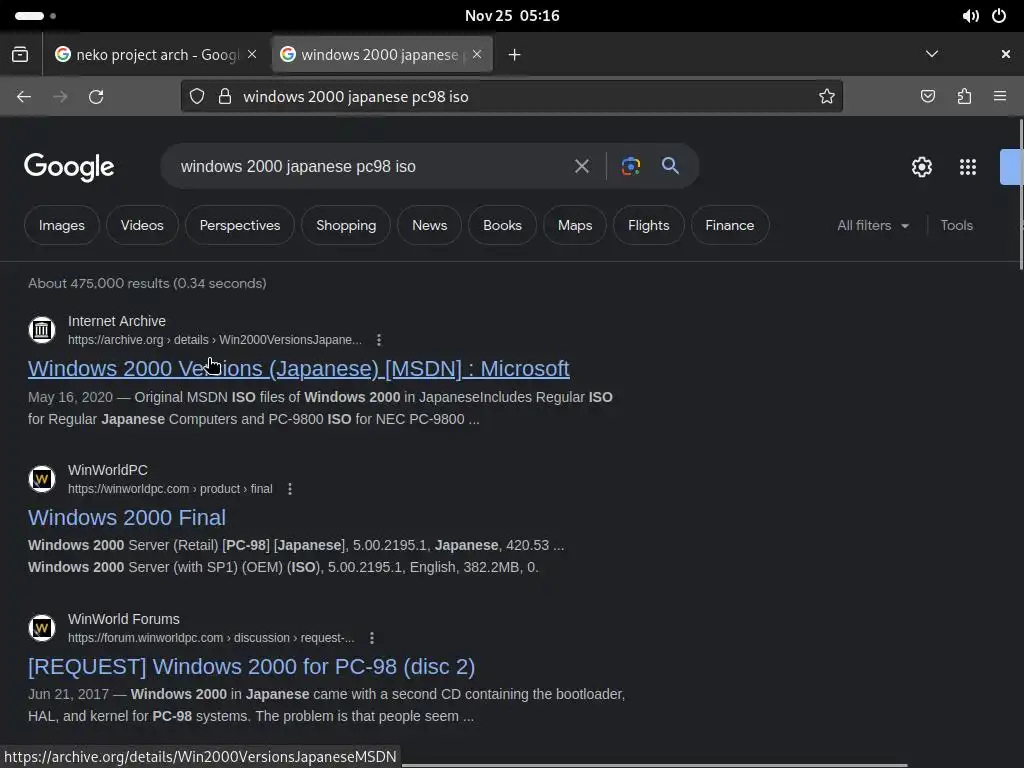
Task: Filter results by Videos
Action: coord(142,225)
